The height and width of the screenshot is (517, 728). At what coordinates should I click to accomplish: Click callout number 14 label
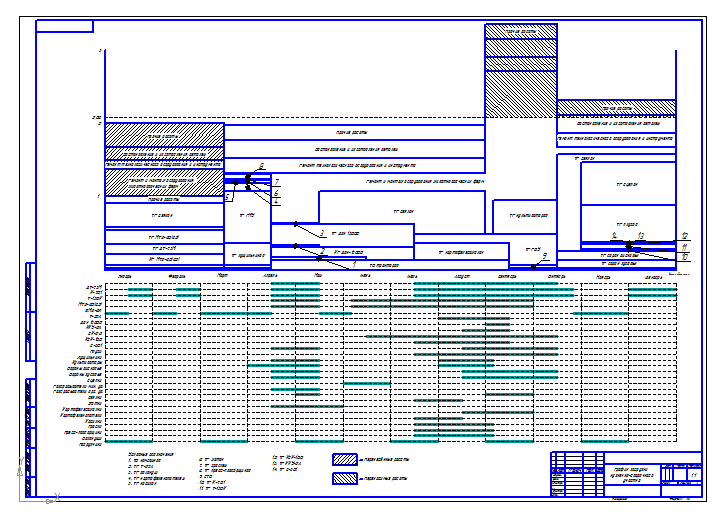[613, 236]
